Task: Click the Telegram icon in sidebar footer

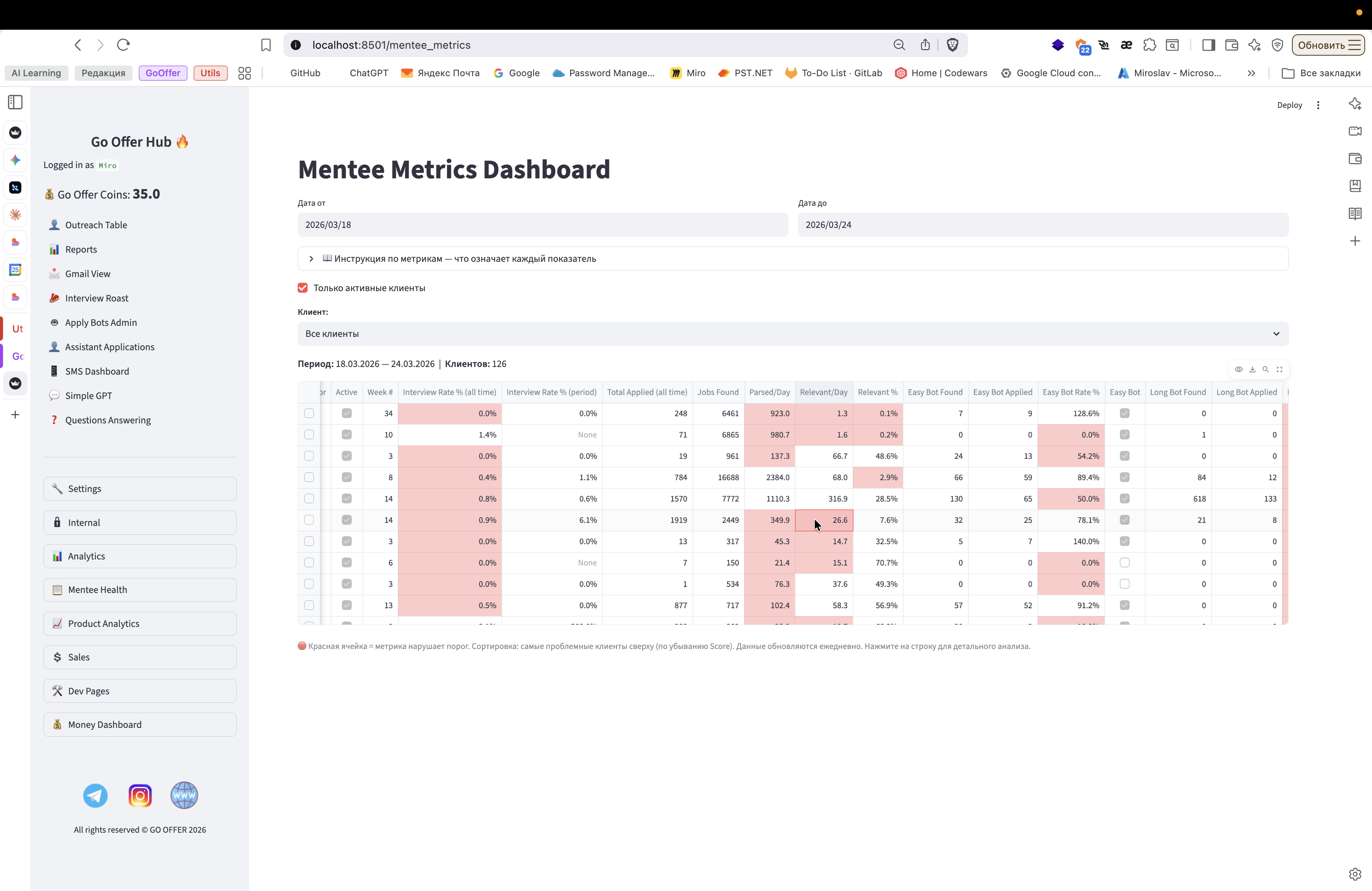Action: [x=95, y=795]
